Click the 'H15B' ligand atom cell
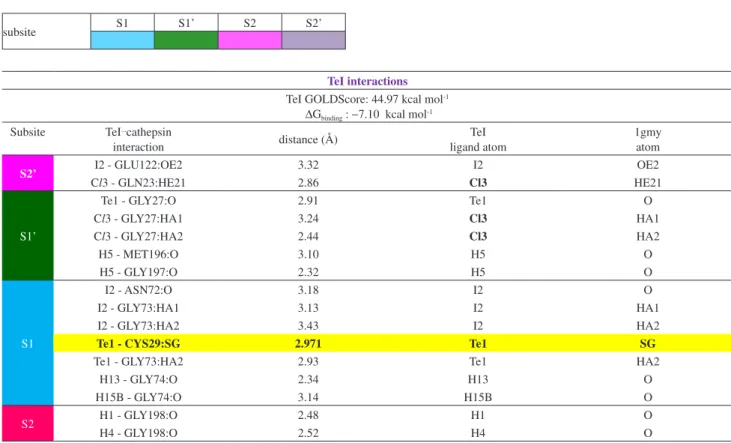731x443 pixels. click(x=478, y=397)
